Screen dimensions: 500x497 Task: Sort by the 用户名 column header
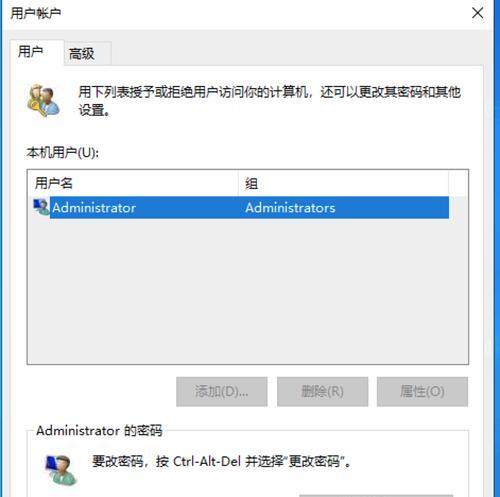(133, 183)
